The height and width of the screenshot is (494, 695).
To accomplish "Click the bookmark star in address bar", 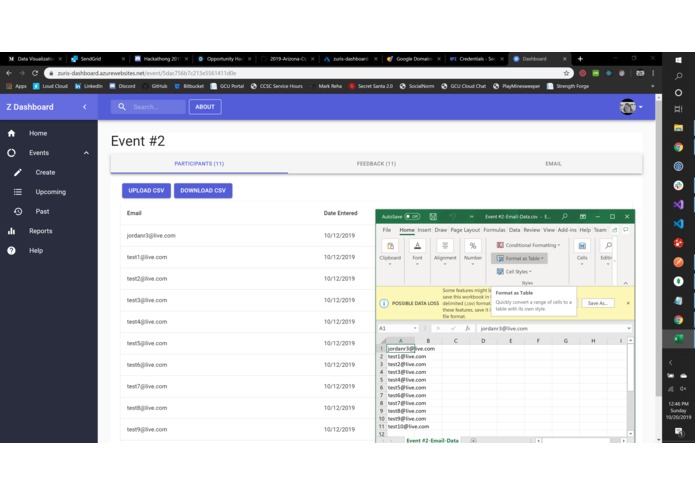I will tap(566, 73).
